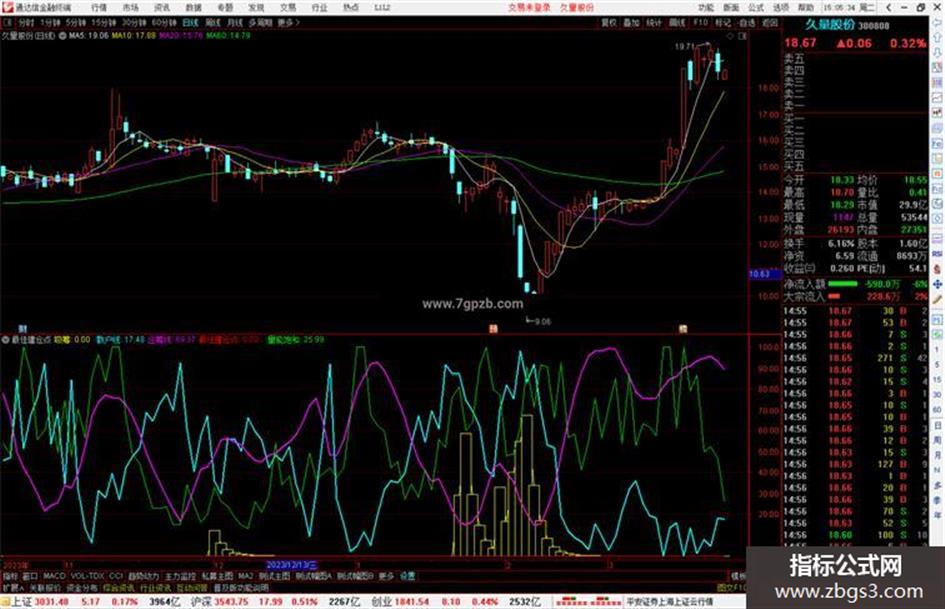The width and height of the screenshot is (945, 609).
Task: Click the 返回 button
Action: tap(770, 22)
